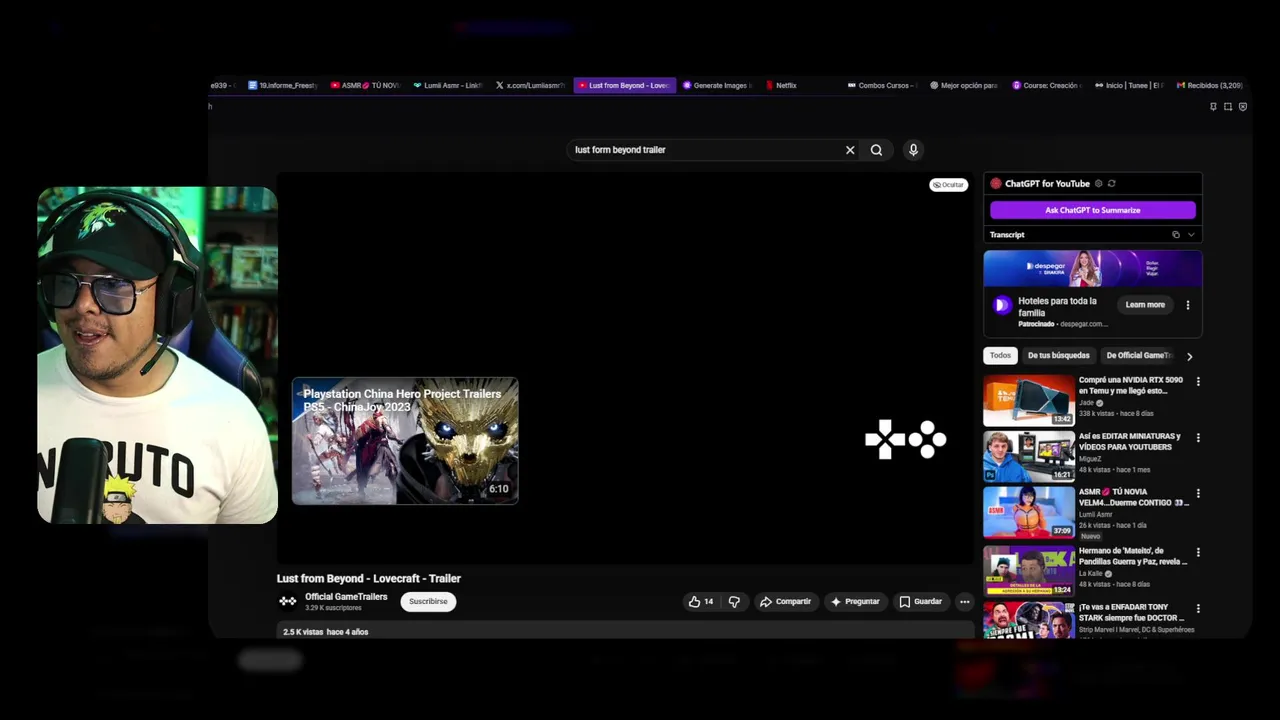Screen dimensions: 1280x720
Task: Open ChatGPT for YouTube settings gear
Action: tap(1098, 184)
